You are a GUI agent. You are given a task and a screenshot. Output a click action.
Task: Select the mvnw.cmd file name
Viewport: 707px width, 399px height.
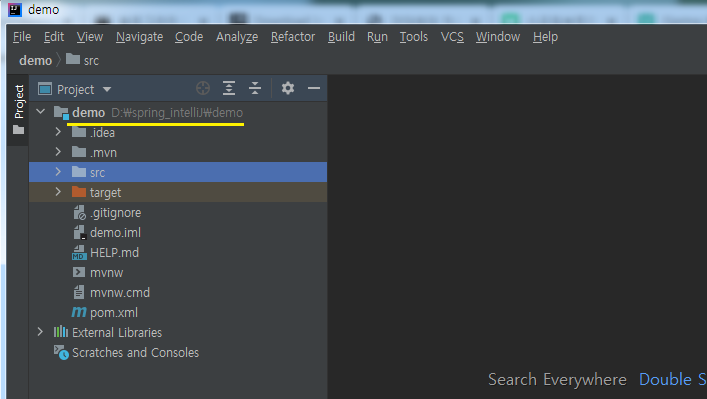point(120,293)
